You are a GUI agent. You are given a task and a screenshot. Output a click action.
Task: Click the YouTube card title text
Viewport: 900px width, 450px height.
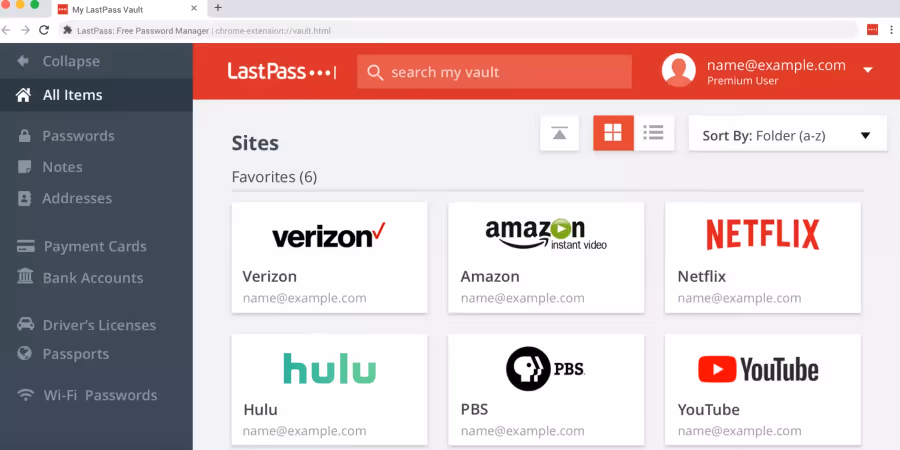coord(708,410)
